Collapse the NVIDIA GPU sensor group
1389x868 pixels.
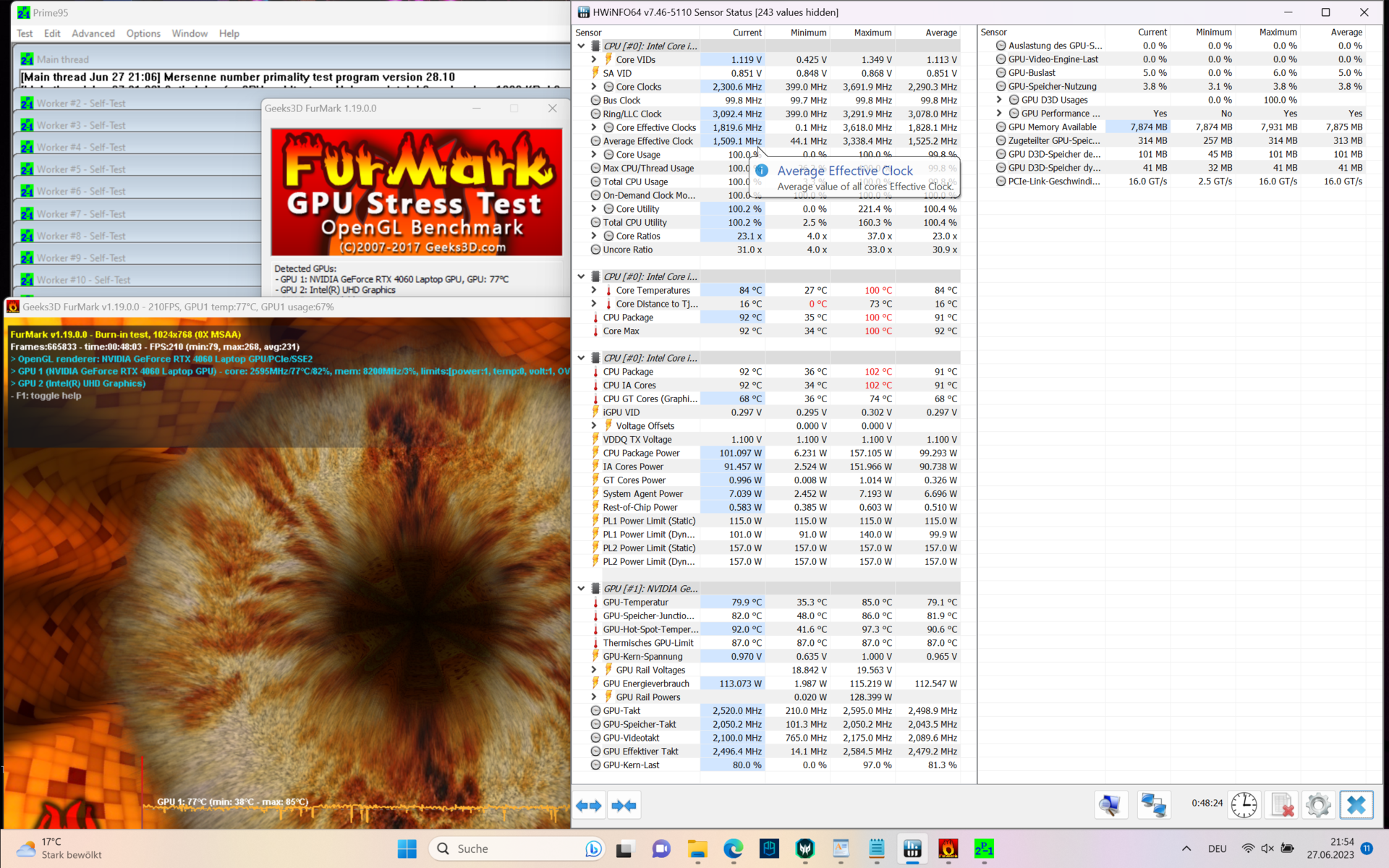pos(581,589)
